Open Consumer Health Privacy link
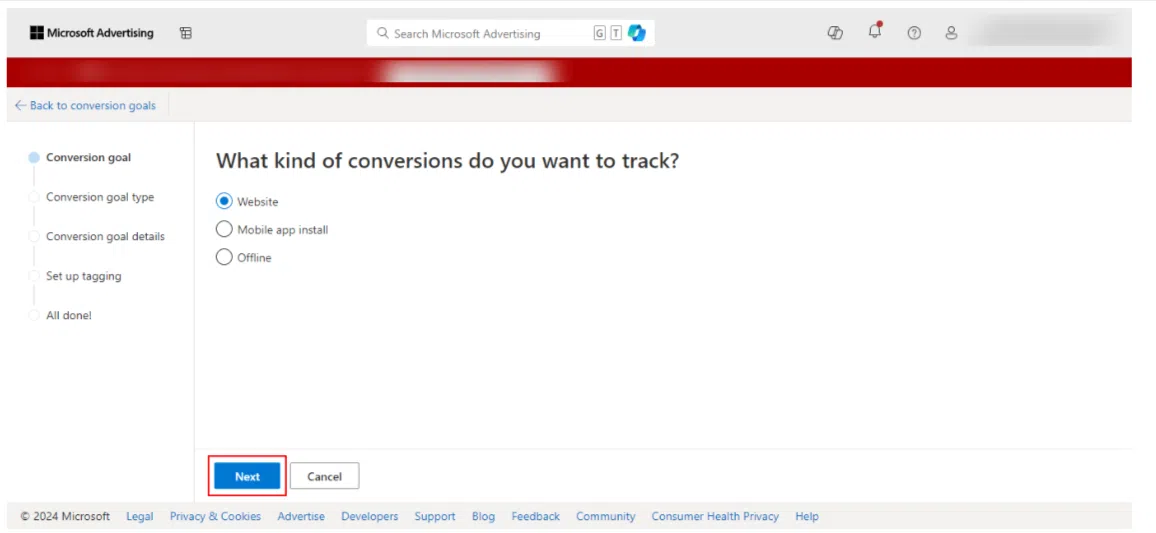 (x=715, y=516)
